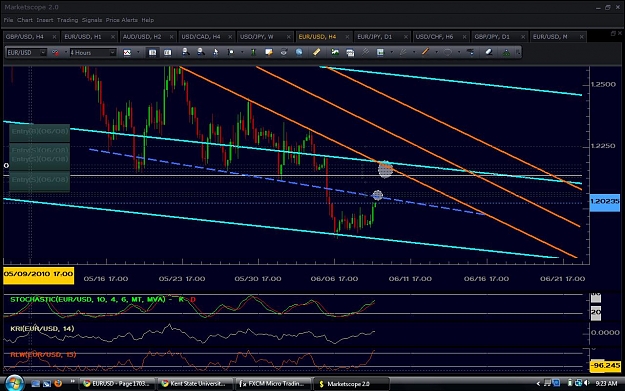Open the Insert menu

click(x=45, y=20)
